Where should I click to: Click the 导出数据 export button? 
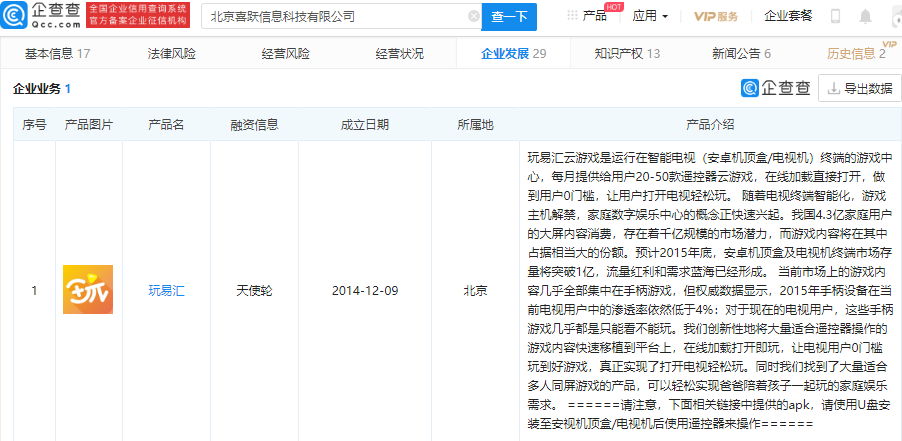click(859, 89)
